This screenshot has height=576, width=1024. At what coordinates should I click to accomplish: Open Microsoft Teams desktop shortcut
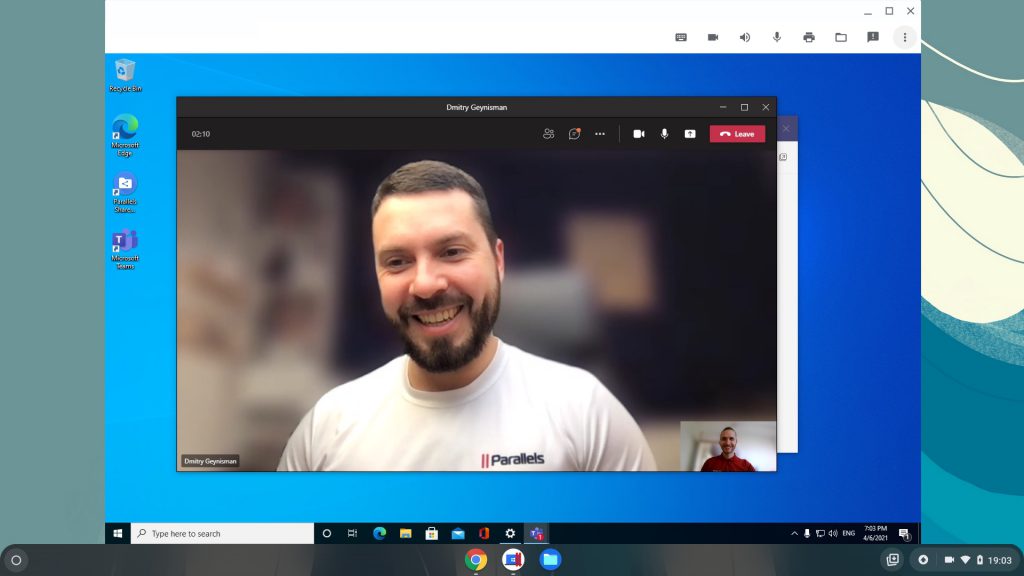tap(125, 249)
